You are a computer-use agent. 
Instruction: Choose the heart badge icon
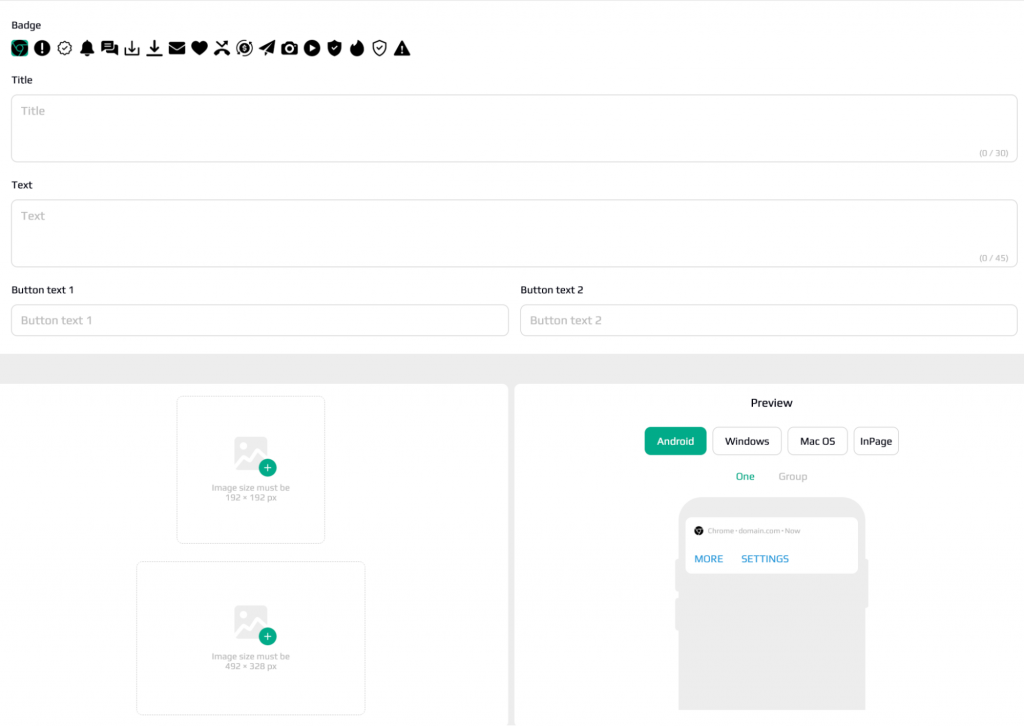199,48
